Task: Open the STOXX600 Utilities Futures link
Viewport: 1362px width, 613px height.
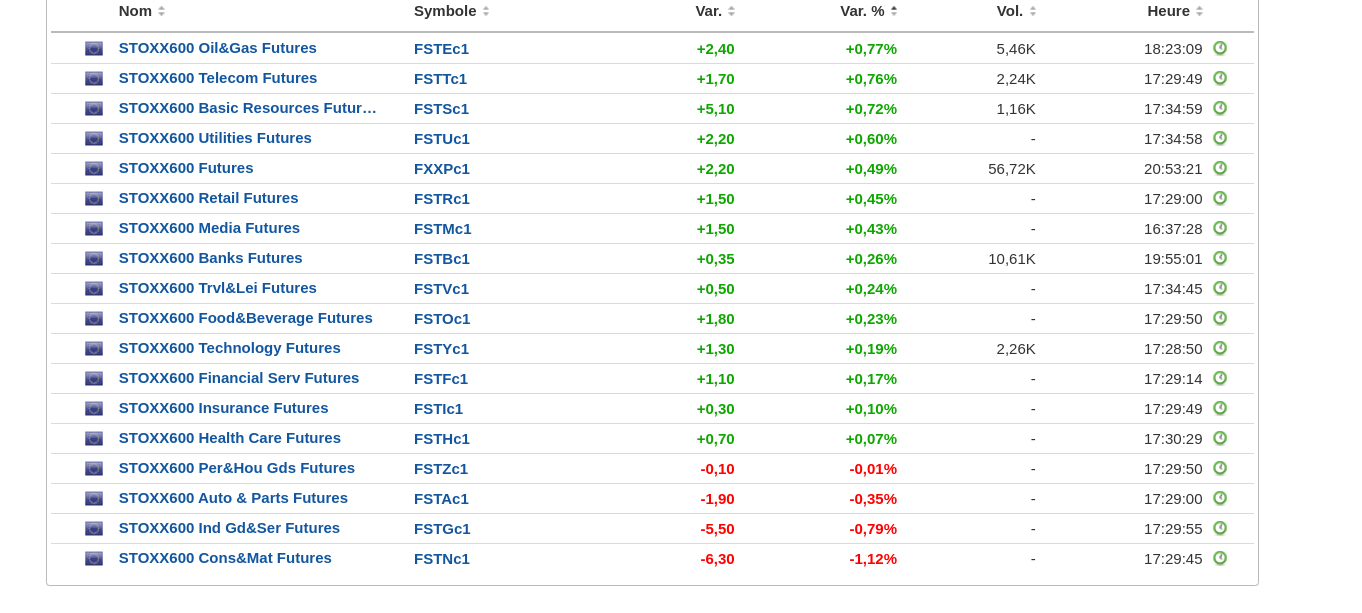Action: [x=215, y=138]
